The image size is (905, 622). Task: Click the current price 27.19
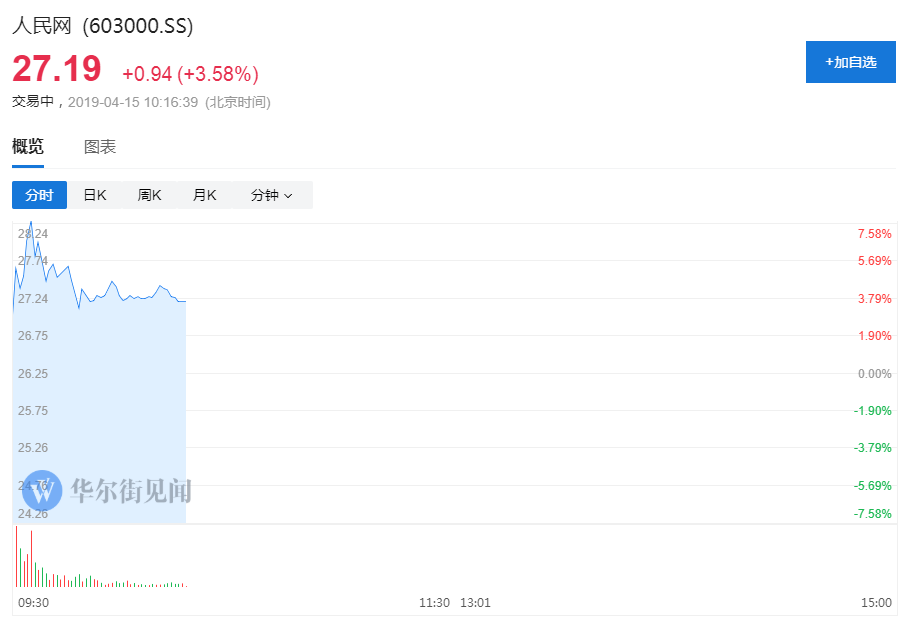[x=57, y=70]
